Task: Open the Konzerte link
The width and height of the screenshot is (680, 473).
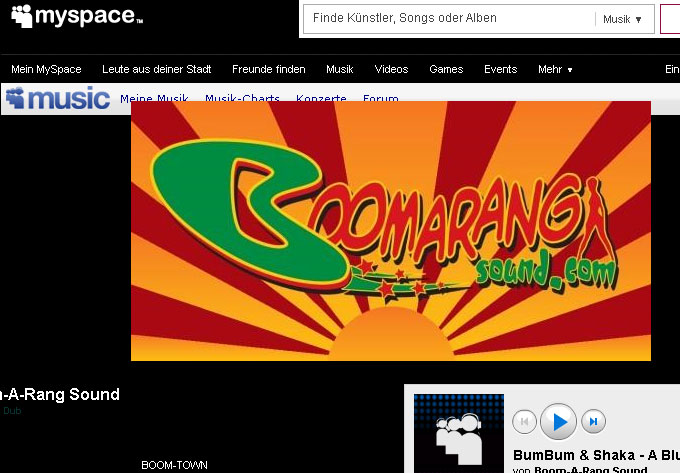Action: [x=321, y=98]
